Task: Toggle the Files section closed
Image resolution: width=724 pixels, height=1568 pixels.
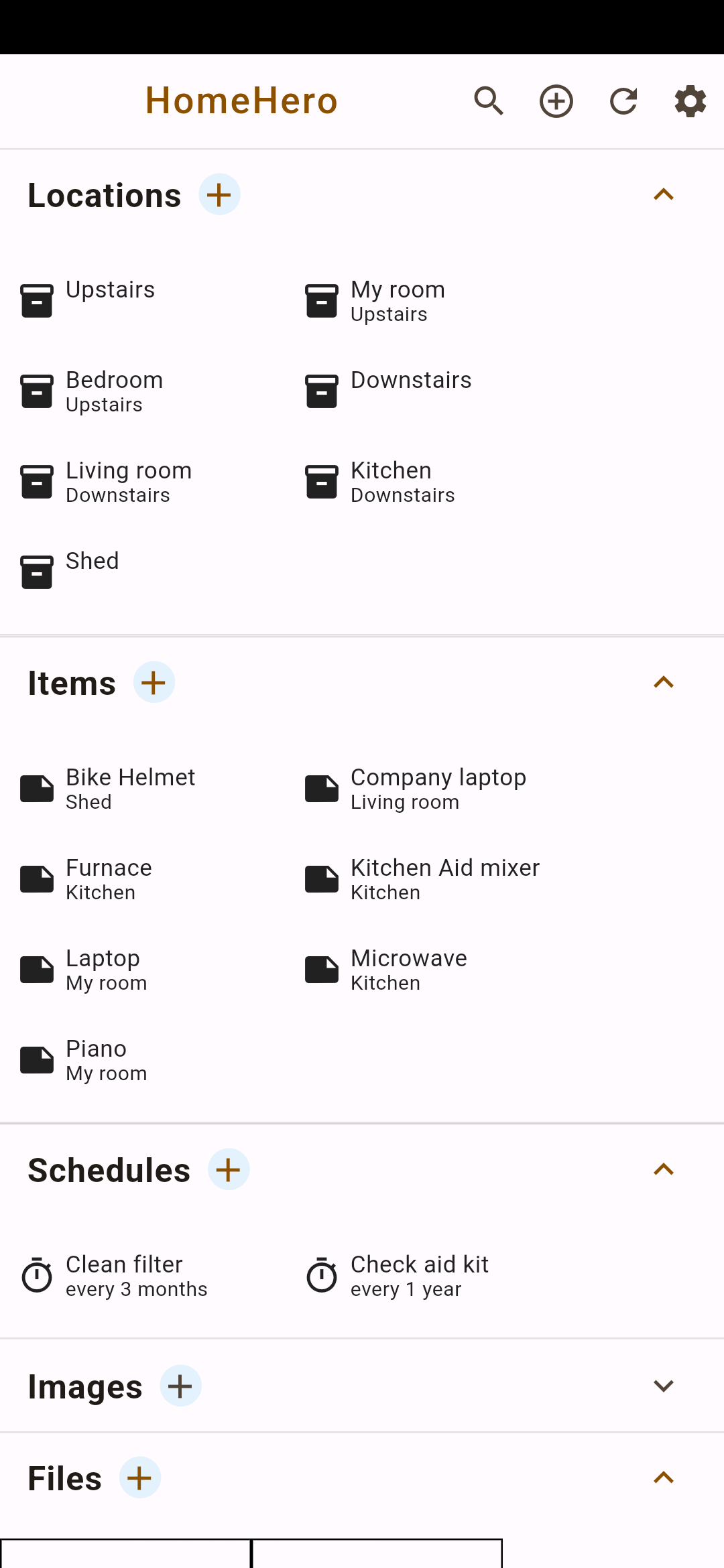Action: coord(663,1477)
